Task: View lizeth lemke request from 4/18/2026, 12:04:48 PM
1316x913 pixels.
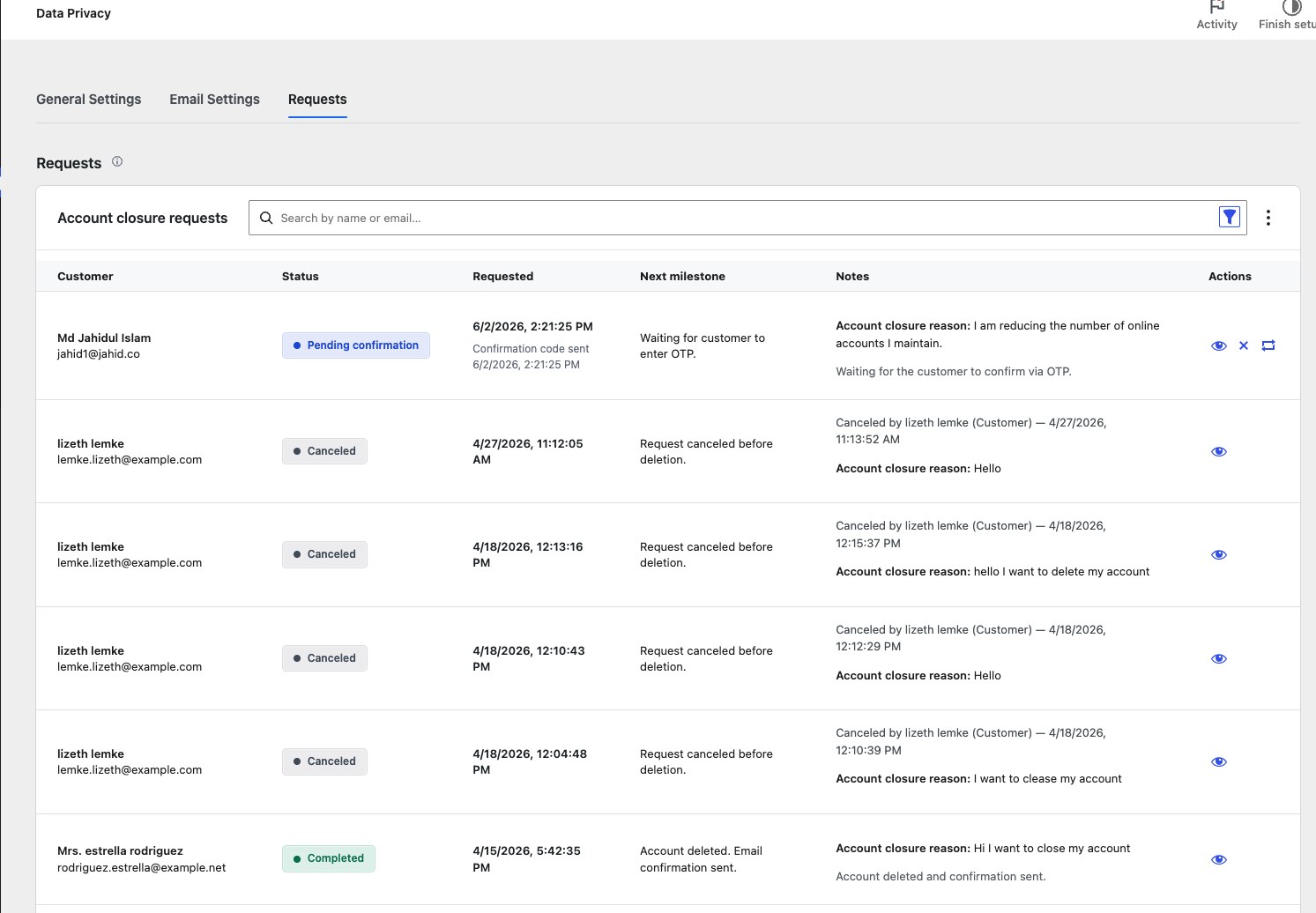Action: click(x=1219, y=761)
